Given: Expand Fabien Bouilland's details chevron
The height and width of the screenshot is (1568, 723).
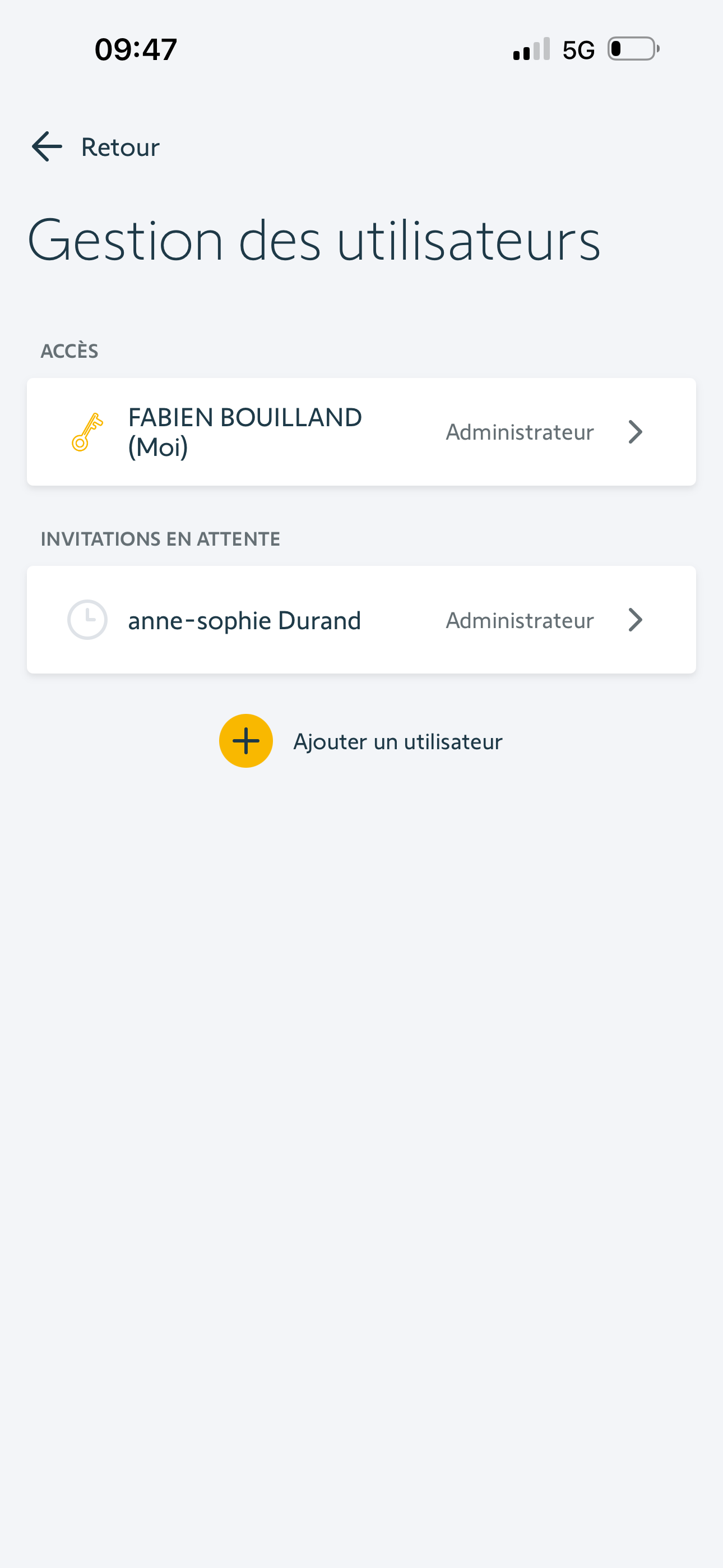Looking at the screenshot, I should tap(635, 432).
